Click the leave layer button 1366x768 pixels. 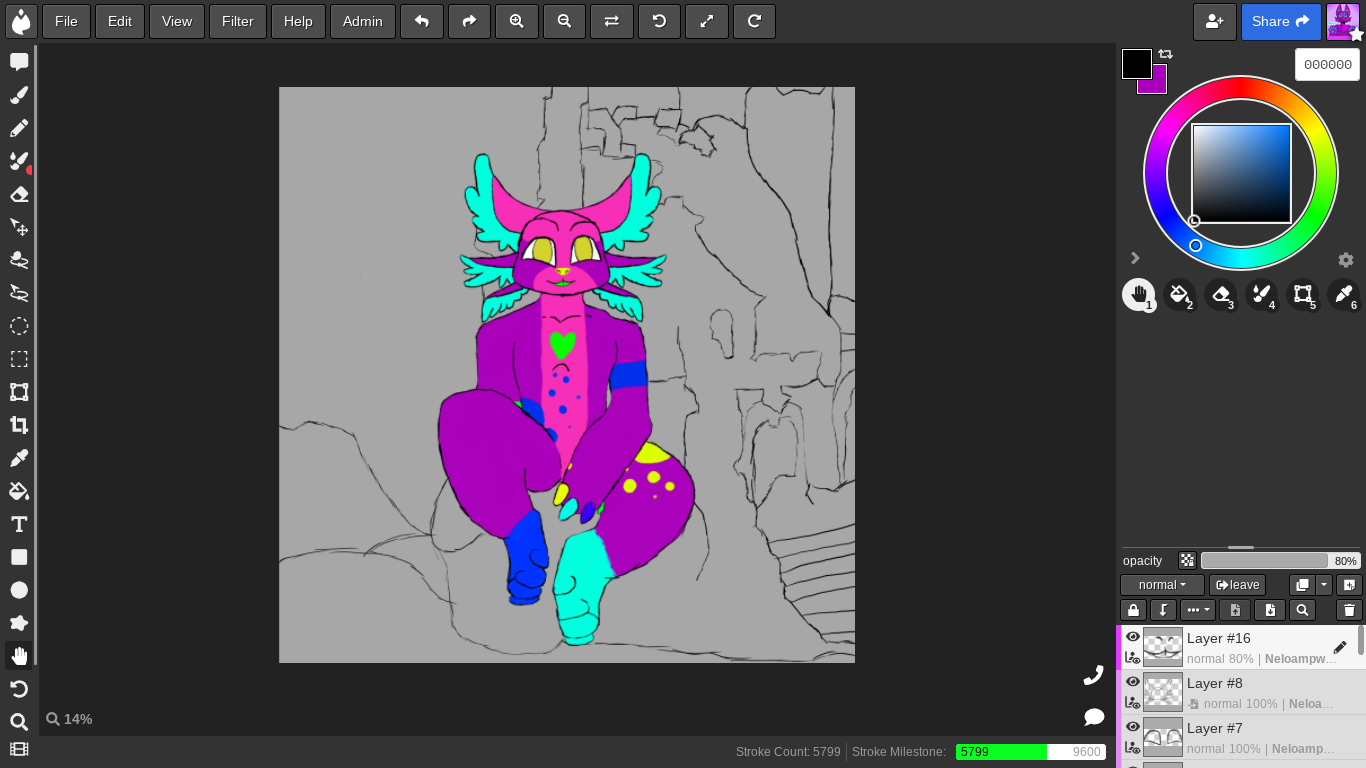(x=1237, y=585)
